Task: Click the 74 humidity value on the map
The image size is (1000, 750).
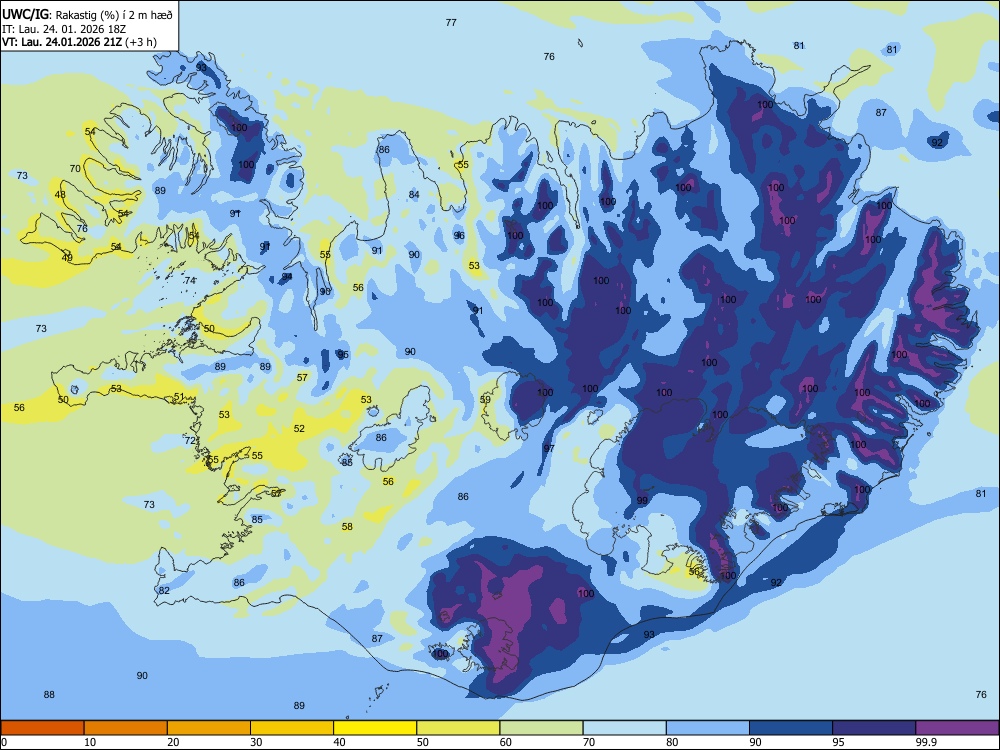Action: tap(189, 281)
